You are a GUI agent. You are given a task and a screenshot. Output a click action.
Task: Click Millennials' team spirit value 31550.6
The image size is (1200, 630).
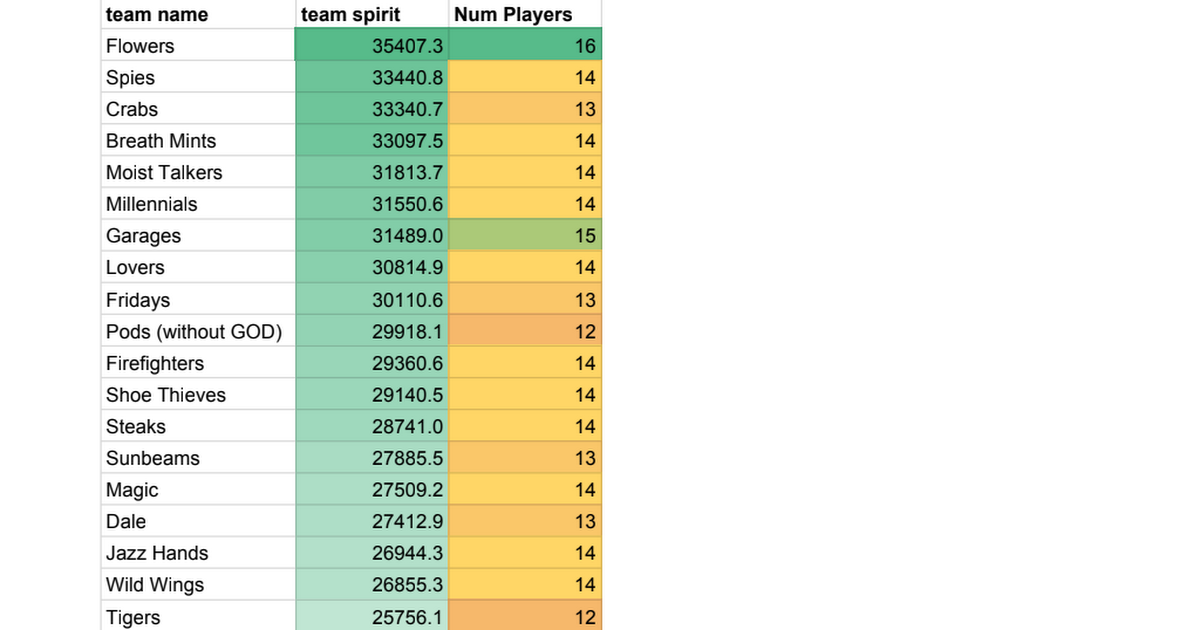[x=372, y=204]
